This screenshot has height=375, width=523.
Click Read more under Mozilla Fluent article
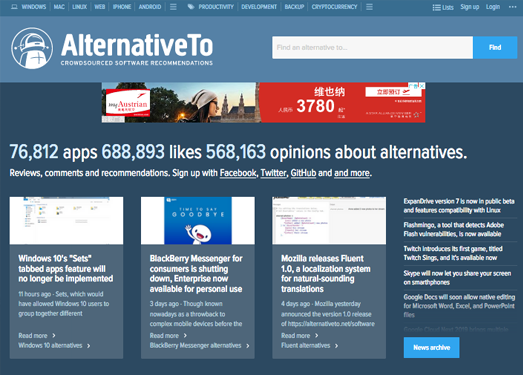point(296,335)
